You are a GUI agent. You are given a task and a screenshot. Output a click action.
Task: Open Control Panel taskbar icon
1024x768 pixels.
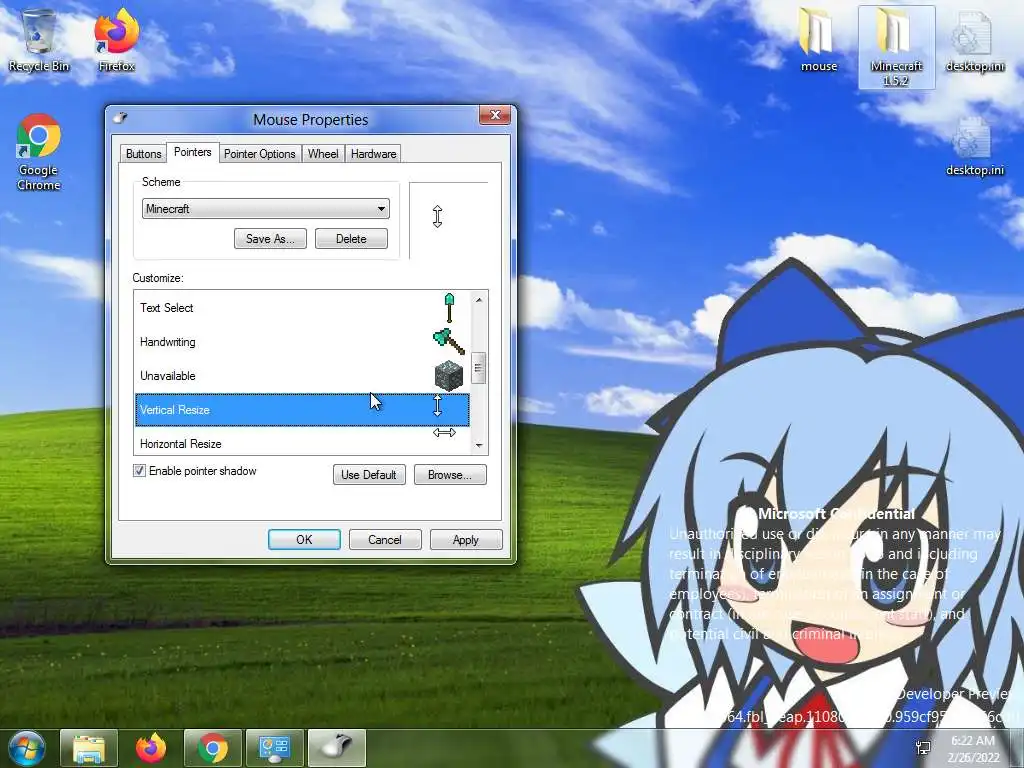coord(275,748)
